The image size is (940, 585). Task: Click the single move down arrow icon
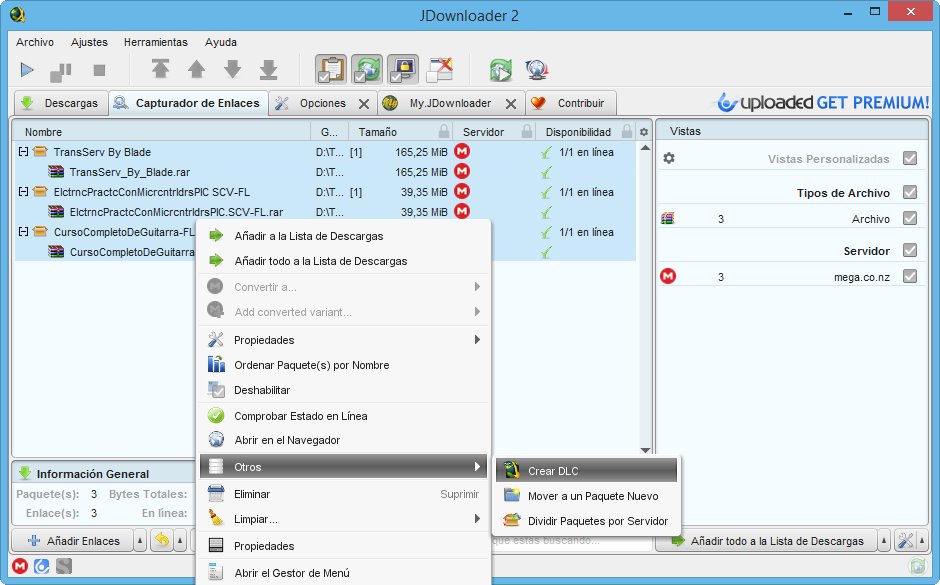[232, 70]
